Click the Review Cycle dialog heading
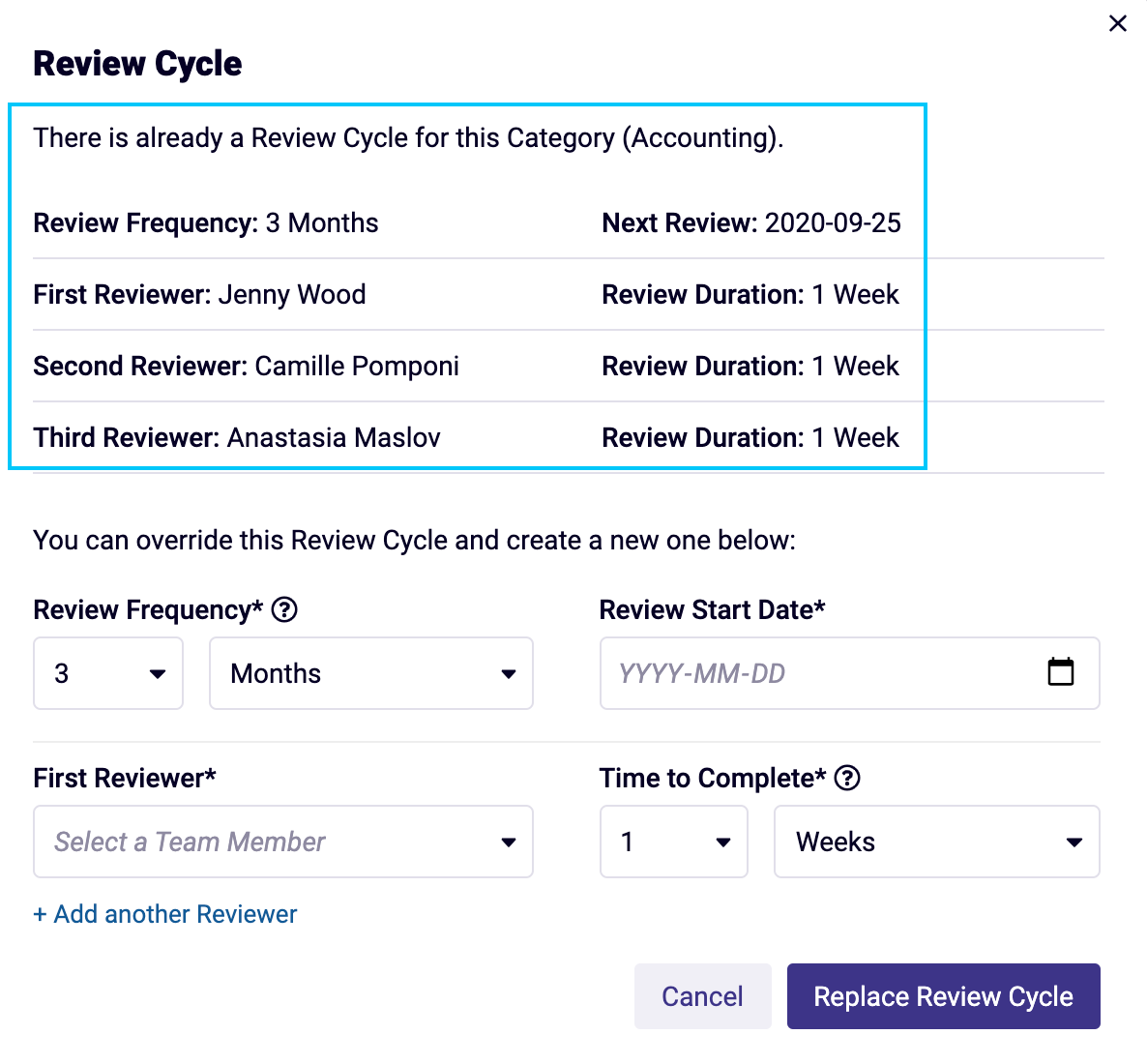The height and width of the screenshot is (1064, 1147). (137, 64)
